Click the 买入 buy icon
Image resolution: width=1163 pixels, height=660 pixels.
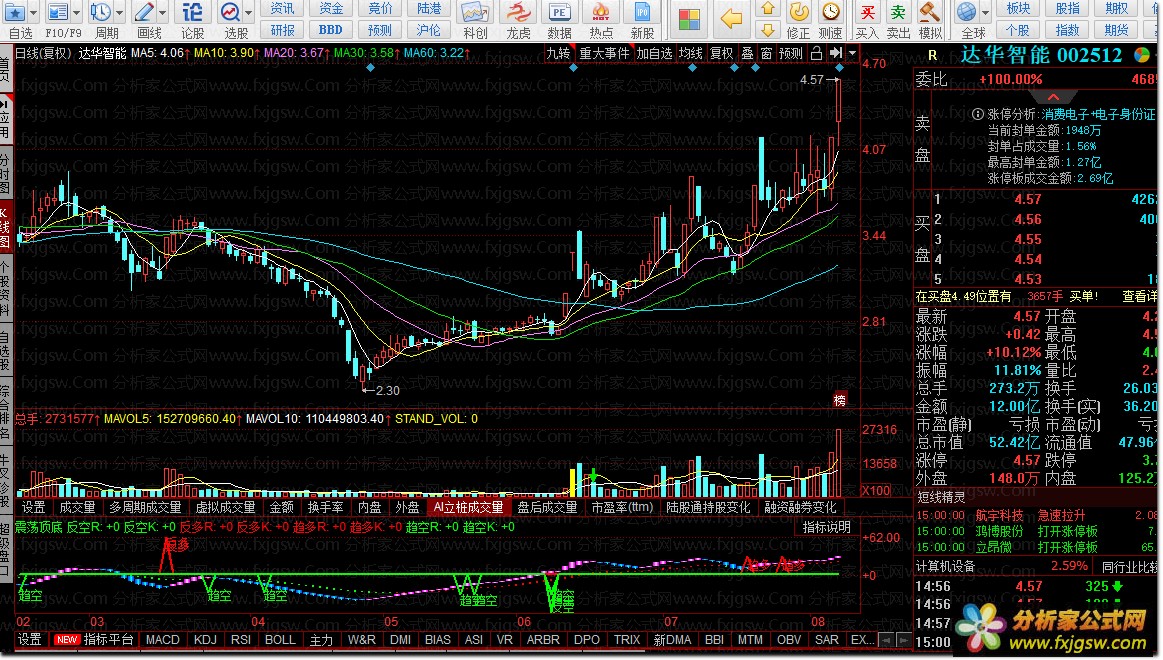click(866, 13)
